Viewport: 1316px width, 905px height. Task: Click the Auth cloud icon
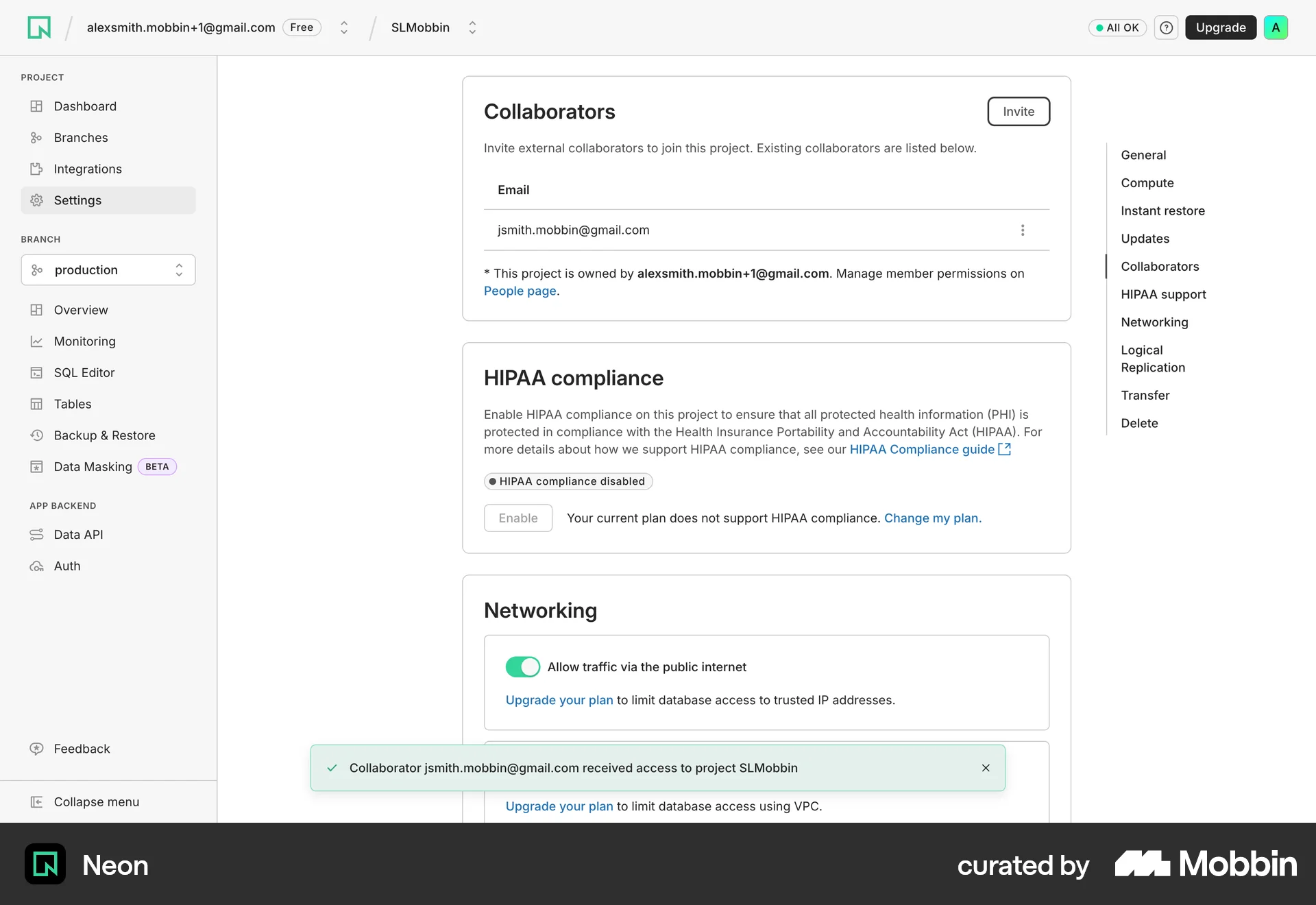coord(36,566)
